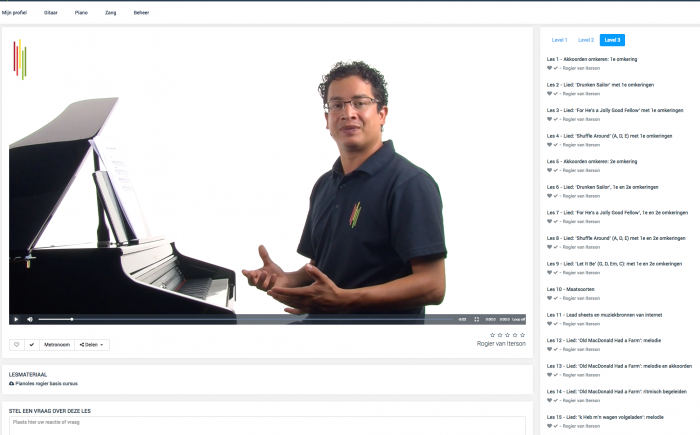Open lesson Les 10 - Maatsoorten
This screenshot has height=435, width=700.
580,288
